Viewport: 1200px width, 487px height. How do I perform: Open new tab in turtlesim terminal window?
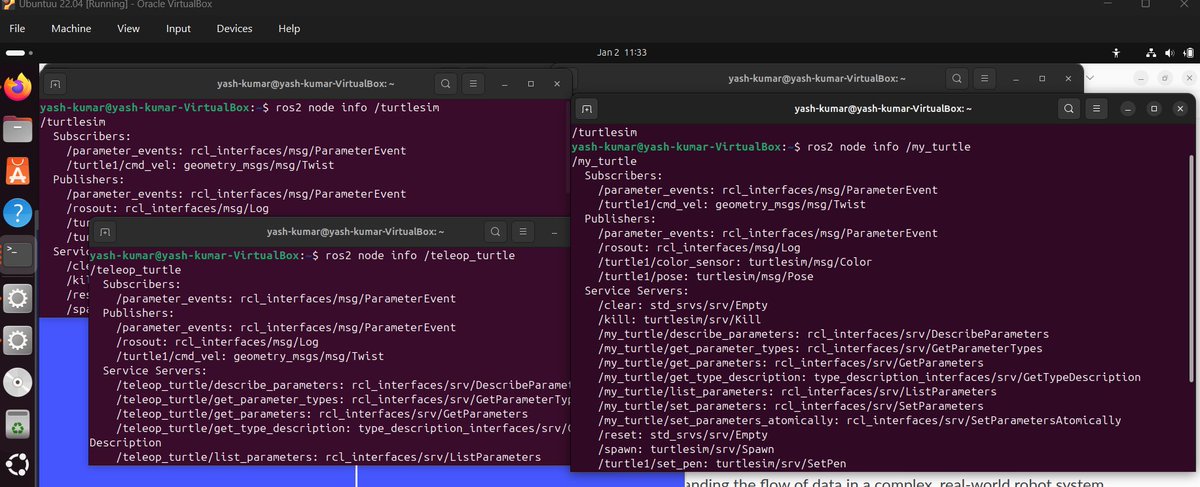click(55, 84)
